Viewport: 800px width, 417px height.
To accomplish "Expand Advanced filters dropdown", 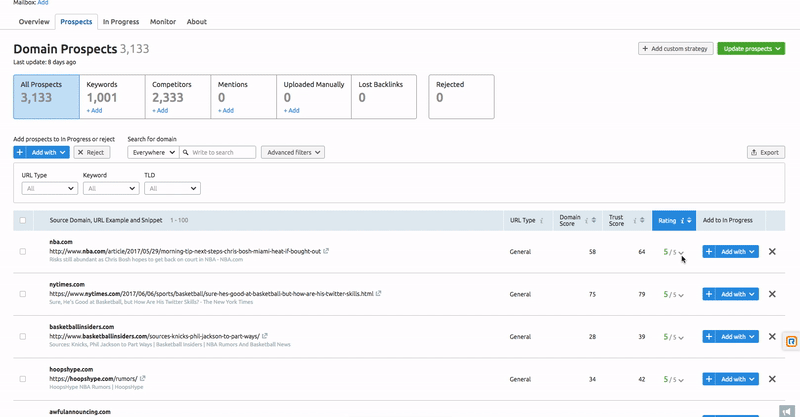I will [293, 152].
